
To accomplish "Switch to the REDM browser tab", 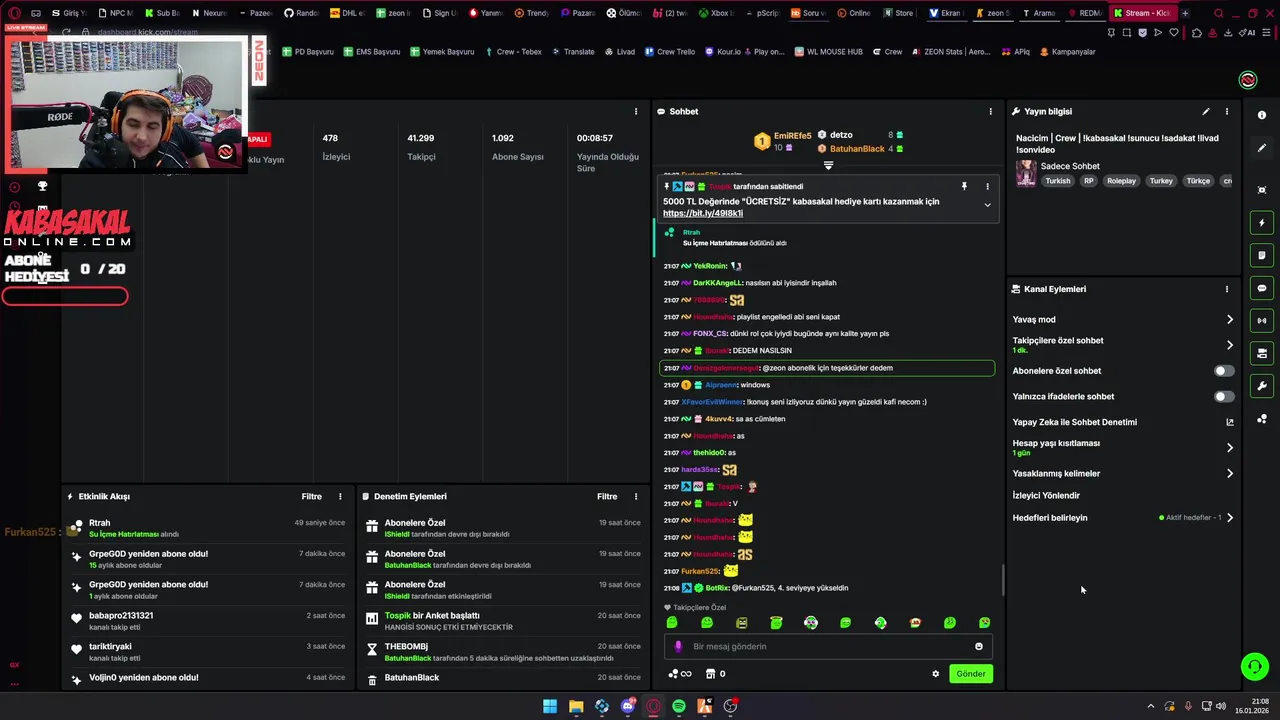I will click(x=1084, y=13).
